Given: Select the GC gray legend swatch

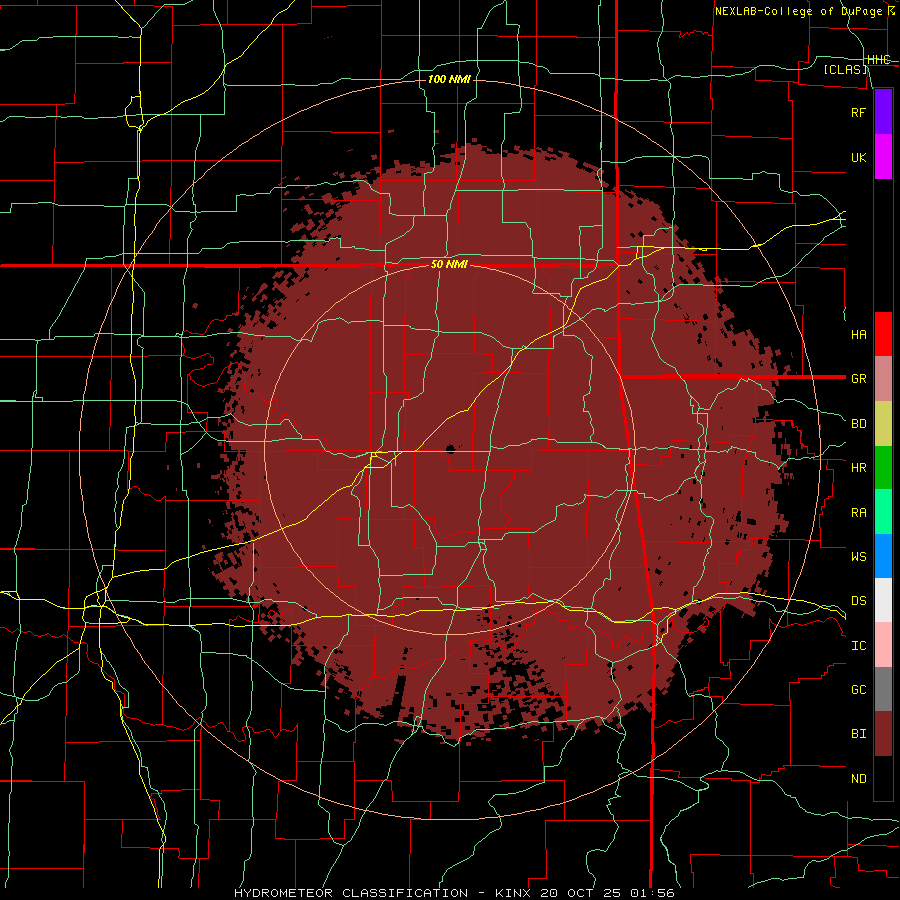Looking at the screenshot, I should pyautogui.click(x=883, y=689).
